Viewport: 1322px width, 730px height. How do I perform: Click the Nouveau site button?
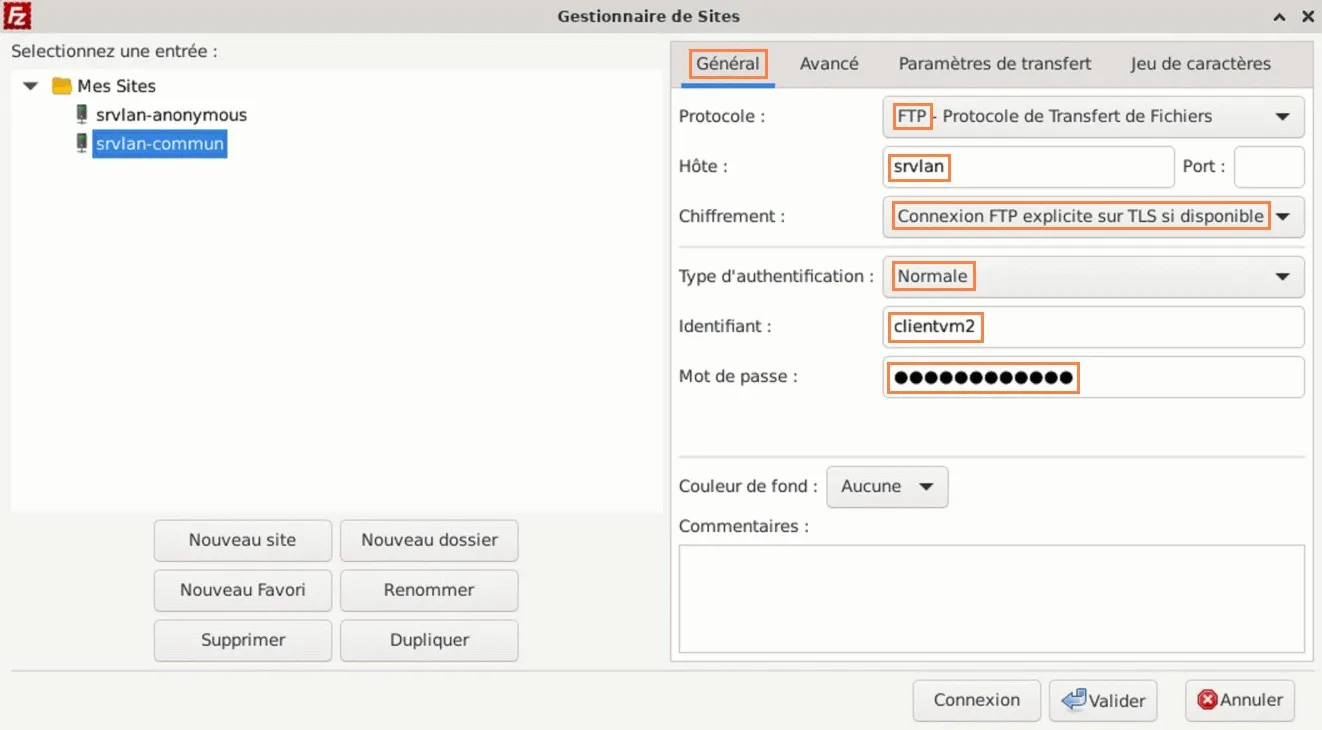[243, 540]
